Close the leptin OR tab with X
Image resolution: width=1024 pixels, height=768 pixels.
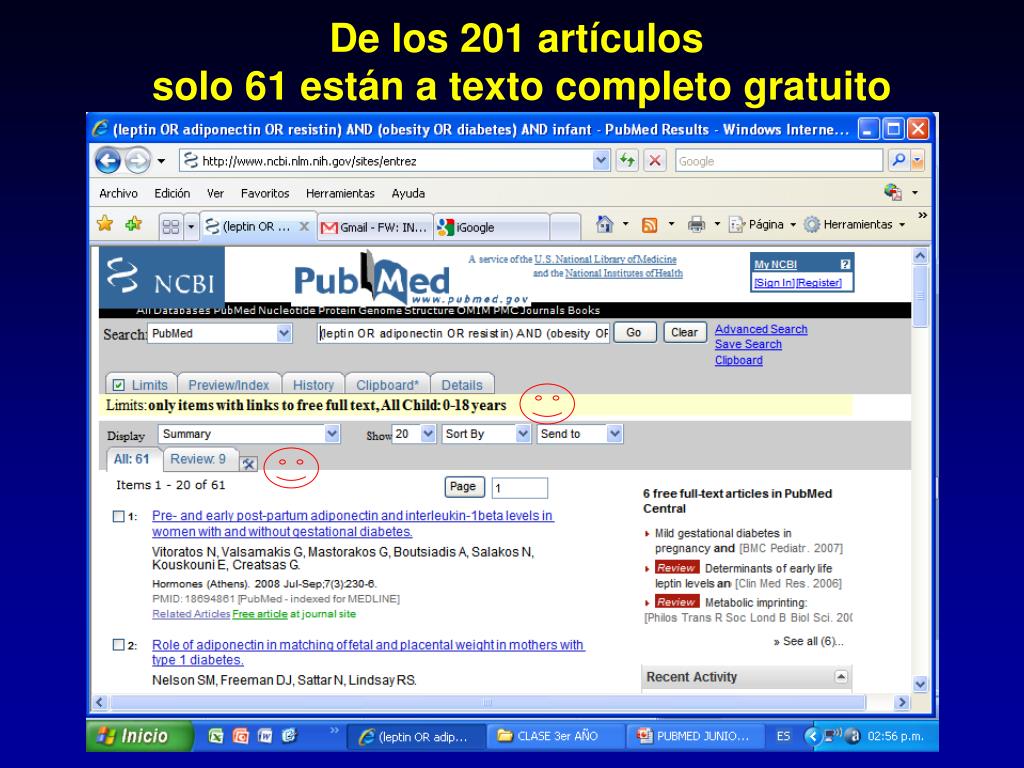tap(304, 227)
